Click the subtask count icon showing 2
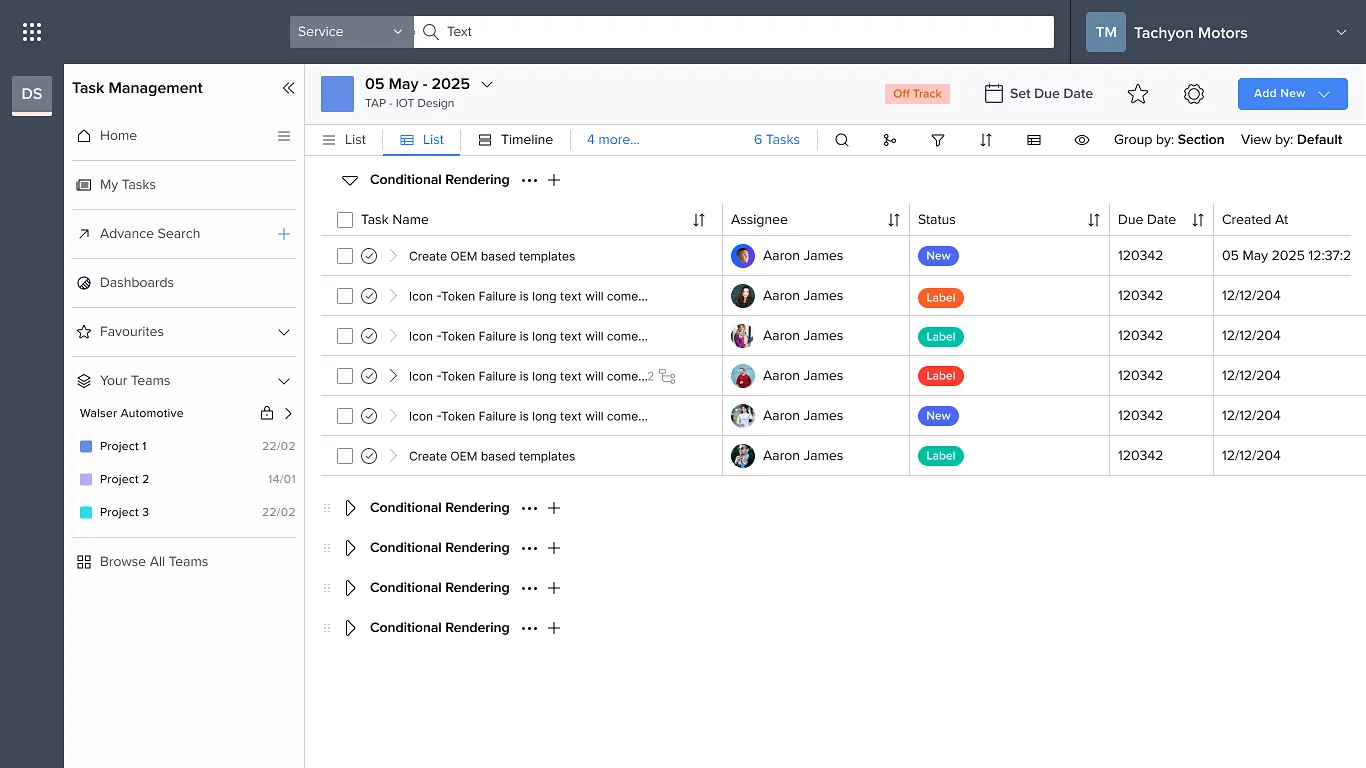Screen dimensions: 1366x768 pos(667,377)
